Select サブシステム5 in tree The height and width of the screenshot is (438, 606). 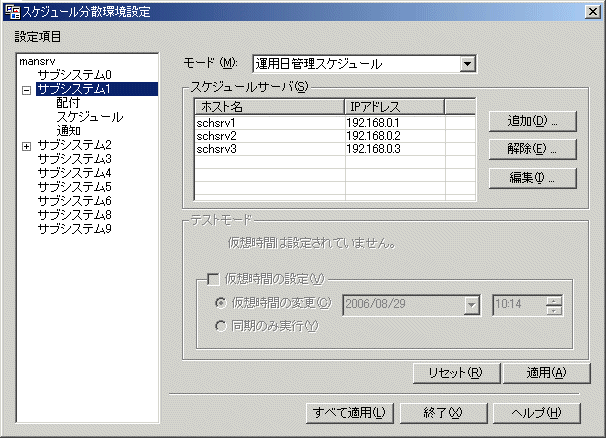point(75,187)
